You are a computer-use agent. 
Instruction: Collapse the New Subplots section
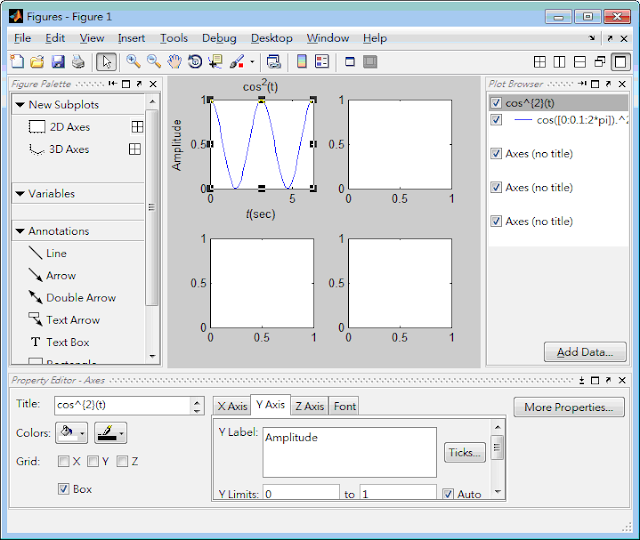point(20,105)
